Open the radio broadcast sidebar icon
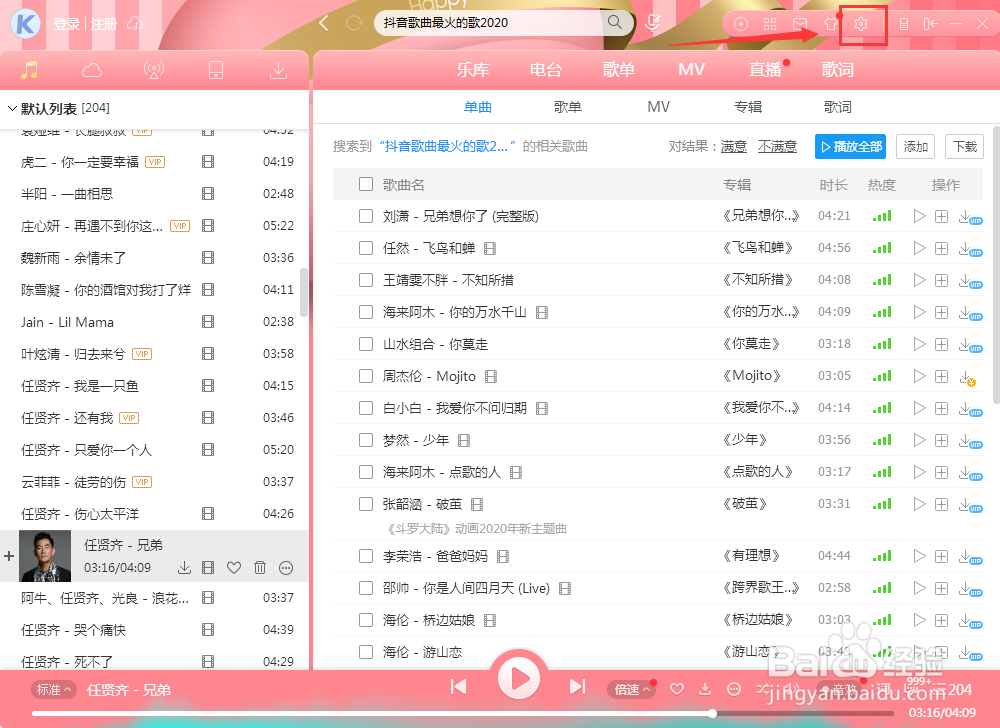Image resolution: width=1000 pixels, height=728 pixels. (x=154, y=70)
